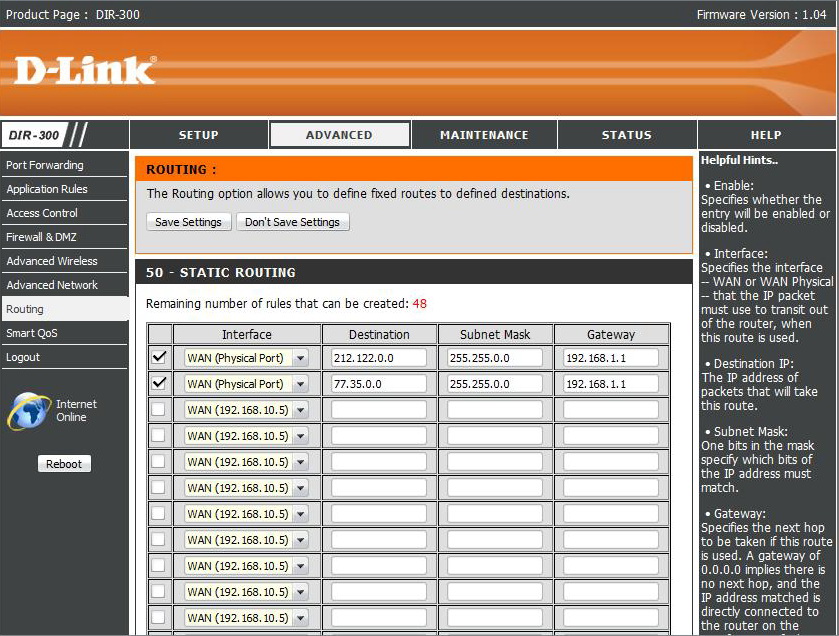
Task: Select the ADVANCED tab
Action: [x=339, y=135]
